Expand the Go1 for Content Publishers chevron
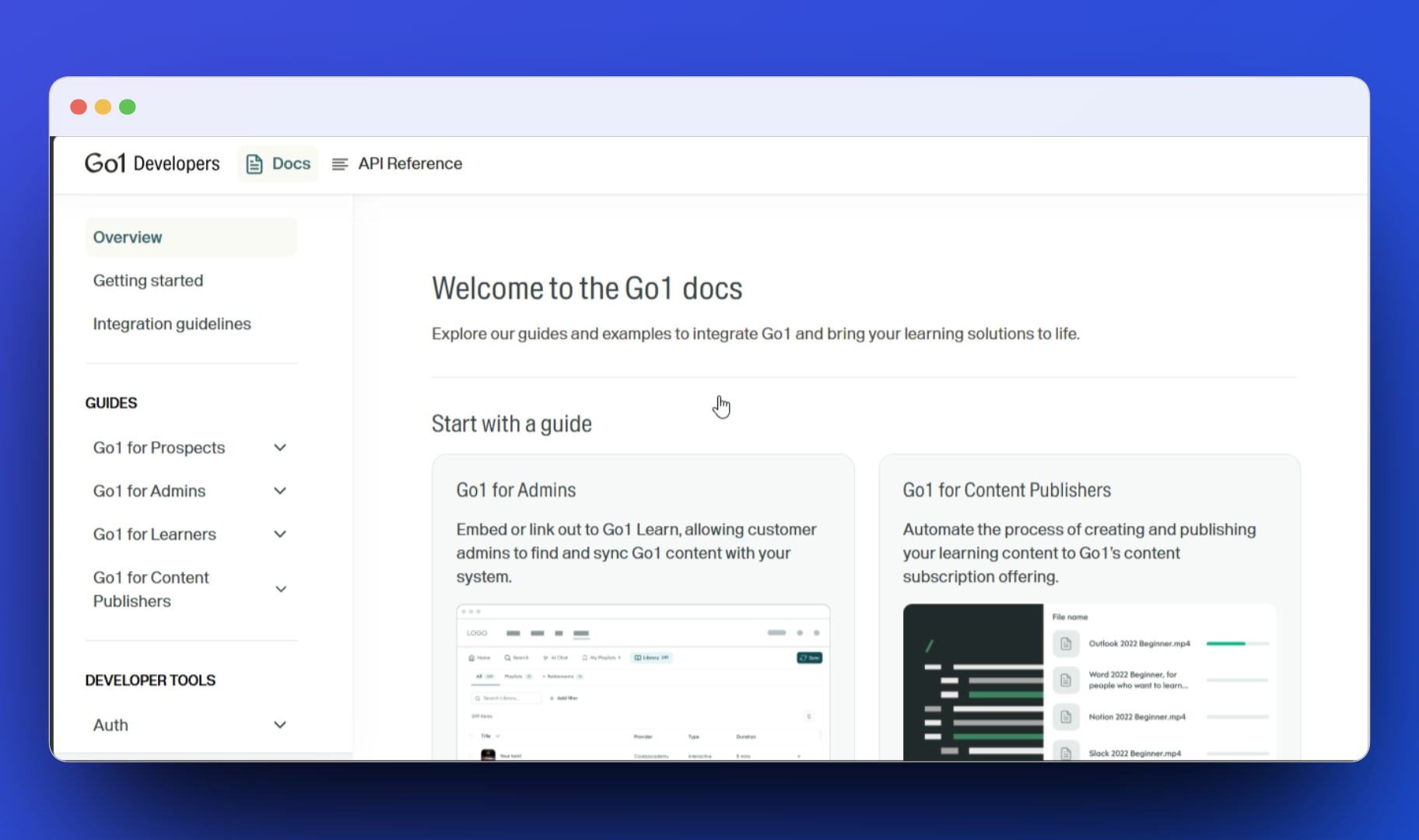Screen dimensions: 1419x840 (x=281, y=590)
